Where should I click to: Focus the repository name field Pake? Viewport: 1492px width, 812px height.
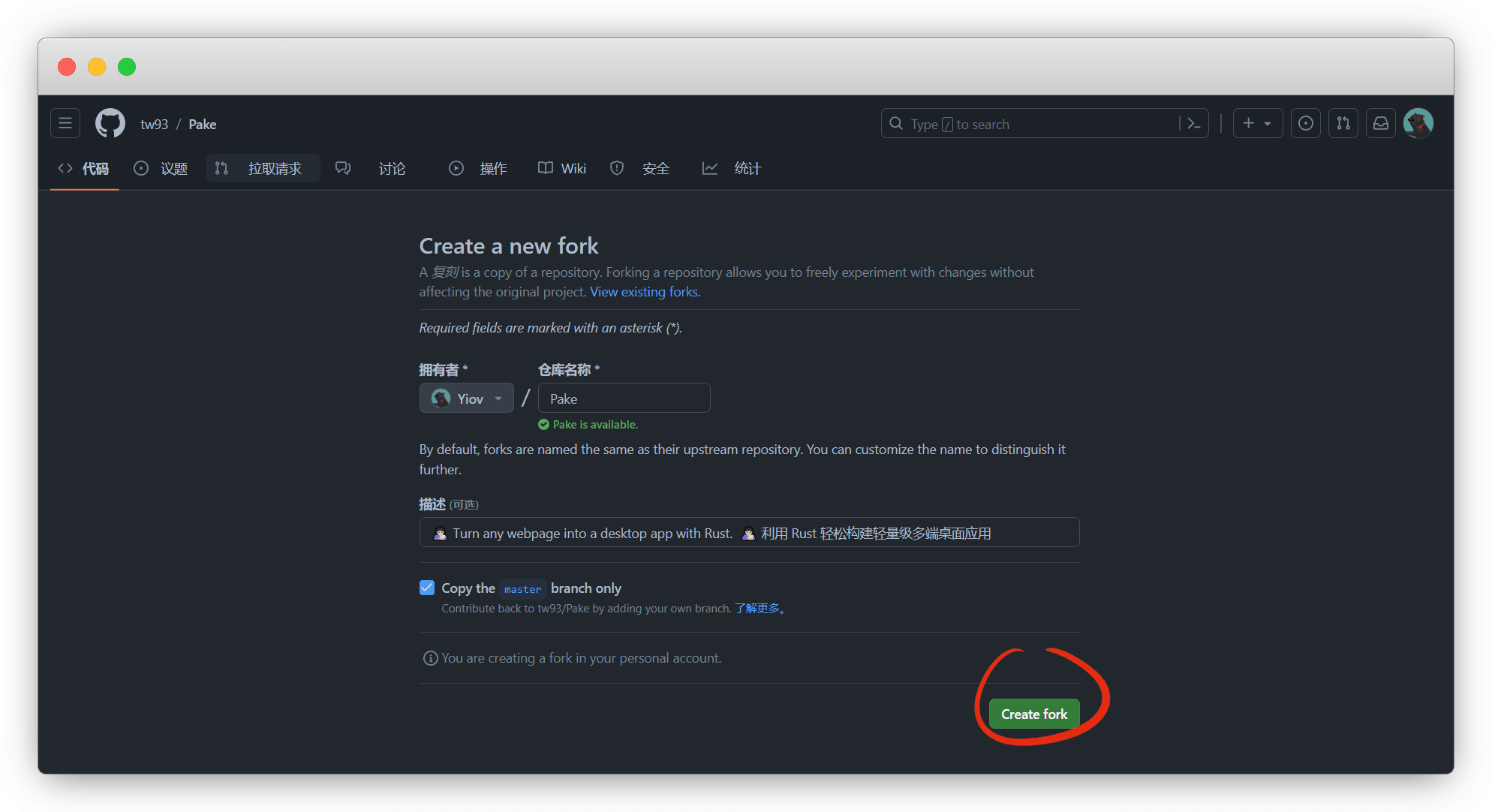pos(624,398)
